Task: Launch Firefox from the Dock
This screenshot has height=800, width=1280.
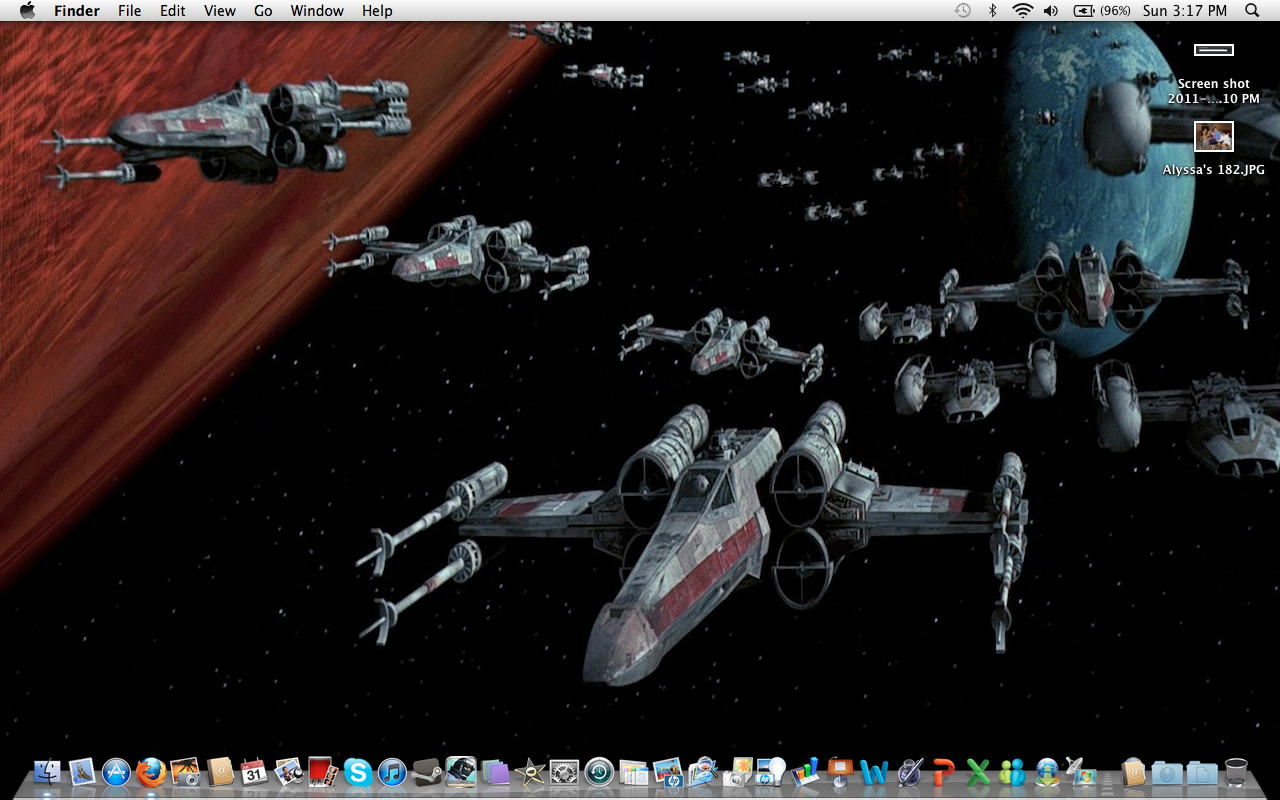Action: tap(151, 772)
